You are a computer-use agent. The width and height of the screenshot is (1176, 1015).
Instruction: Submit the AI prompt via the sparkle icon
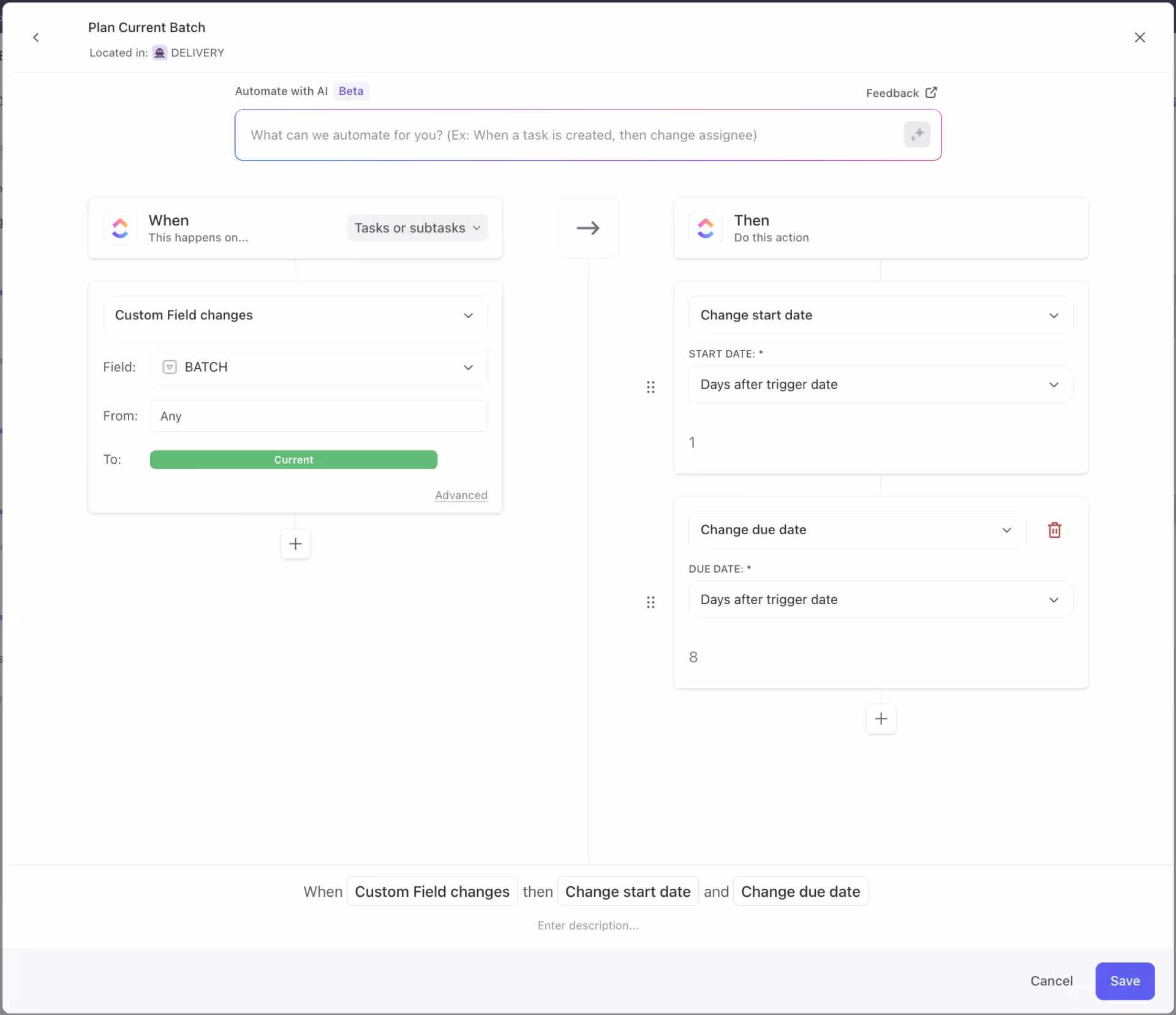click(x=917, y=135)
